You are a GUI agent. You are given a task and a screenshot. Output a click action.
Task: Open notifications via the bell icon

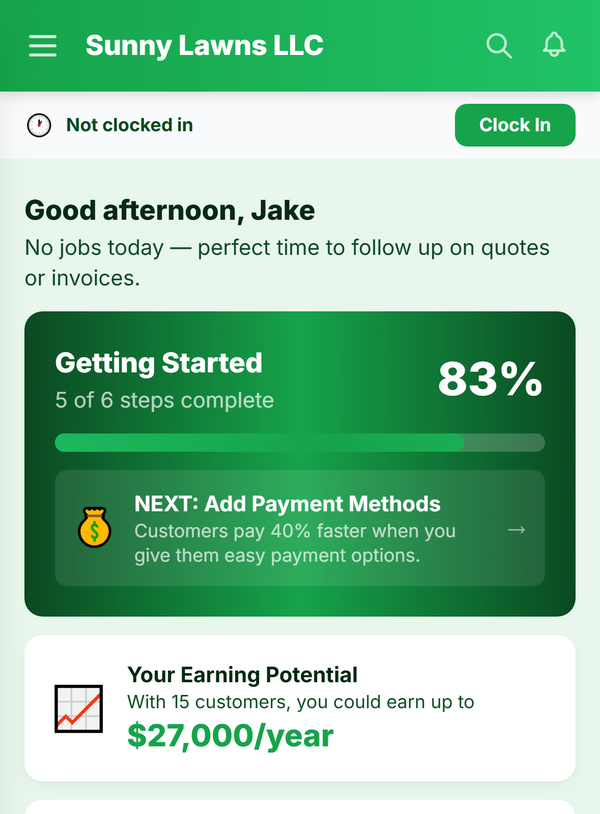pos(553,46)
